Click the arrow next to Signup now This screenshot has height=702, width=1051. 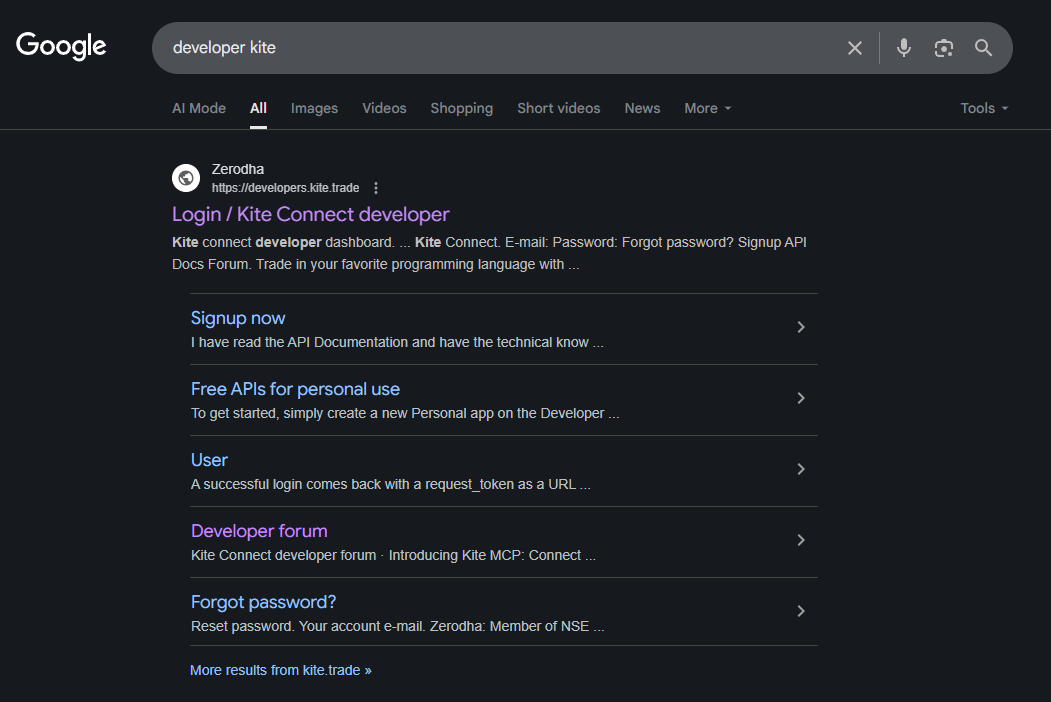(x=800, y=327)
